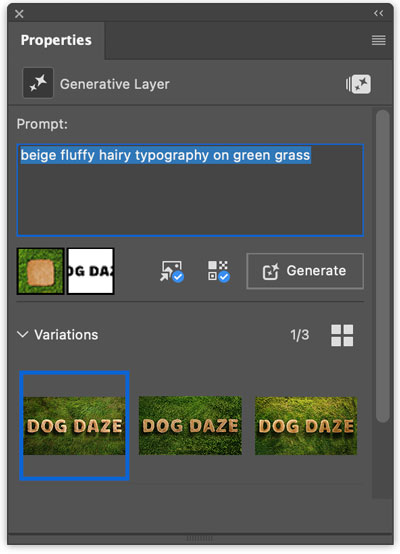
Task: Click the generative fill icon beside the layer title
Action: click(x=358, y=84)
